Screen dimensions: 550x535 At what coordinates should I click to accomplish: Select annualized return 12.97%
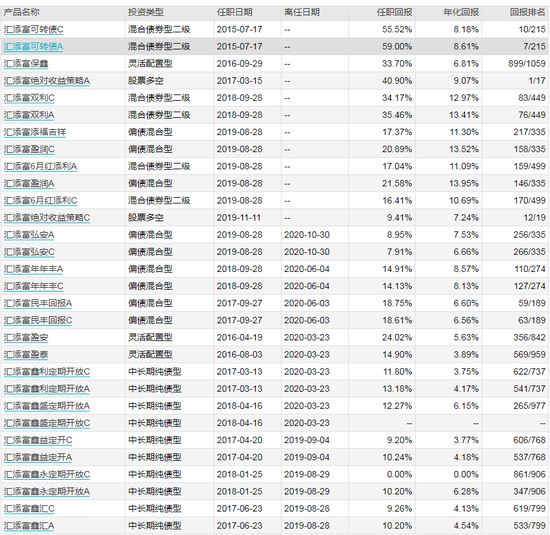pos(464,98)
